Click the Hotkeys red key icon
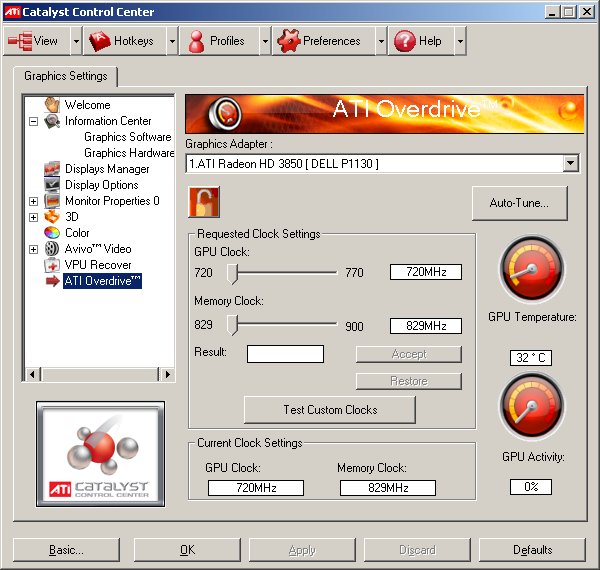The width and height of the screenshot is (600, 570). 99,41
